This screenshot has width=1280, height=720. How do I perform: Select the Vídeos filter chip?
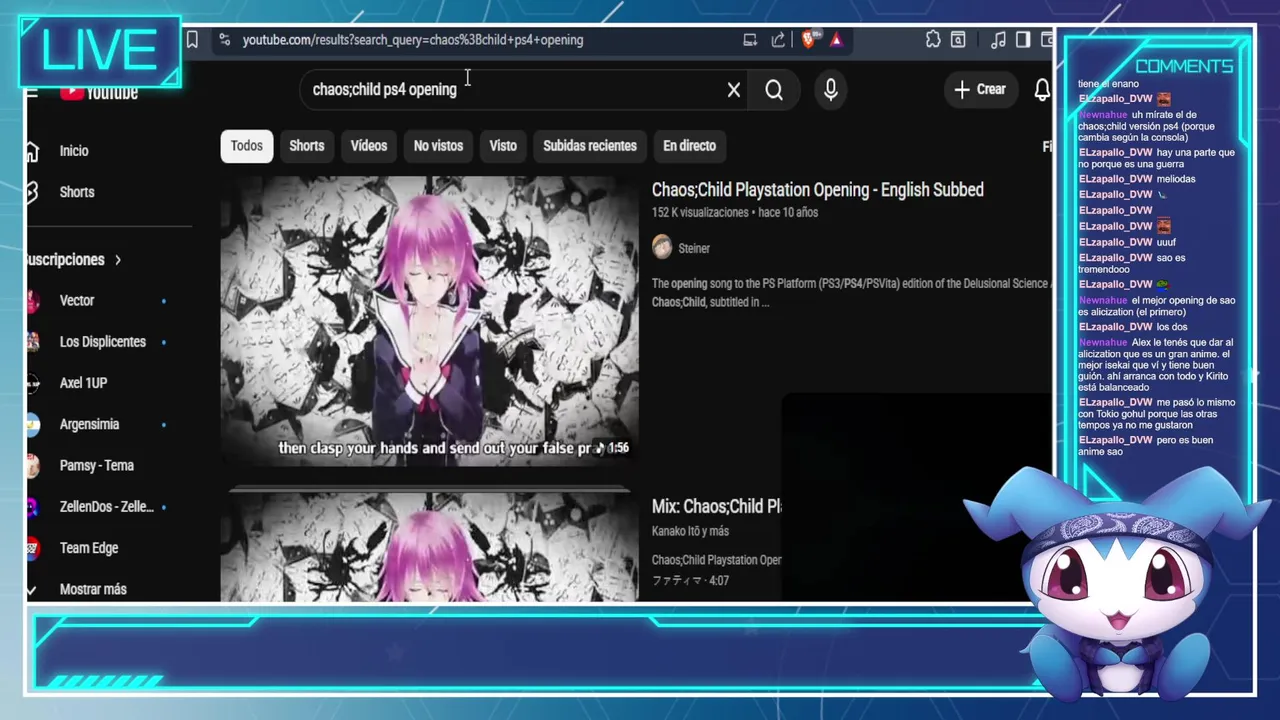point(369,146)
